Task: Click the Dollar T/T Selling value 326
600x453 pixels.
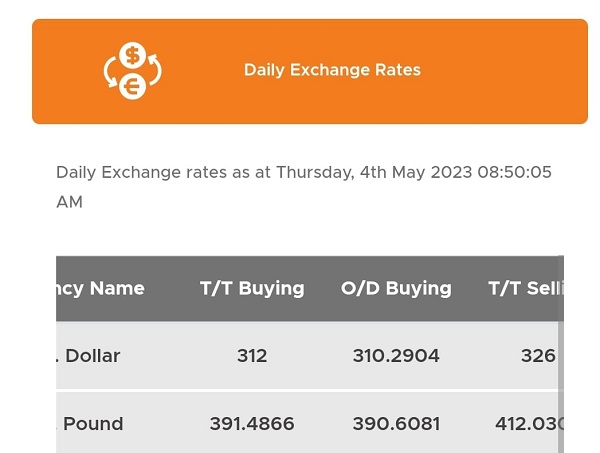Action: click(x=538, y=356)
